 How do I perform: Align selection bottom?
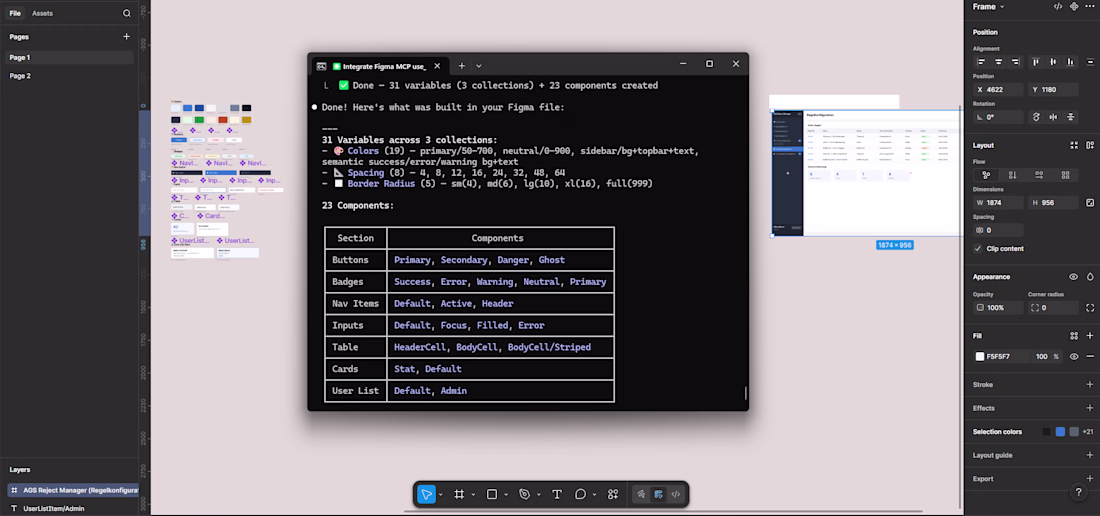tap(1071, 62)
